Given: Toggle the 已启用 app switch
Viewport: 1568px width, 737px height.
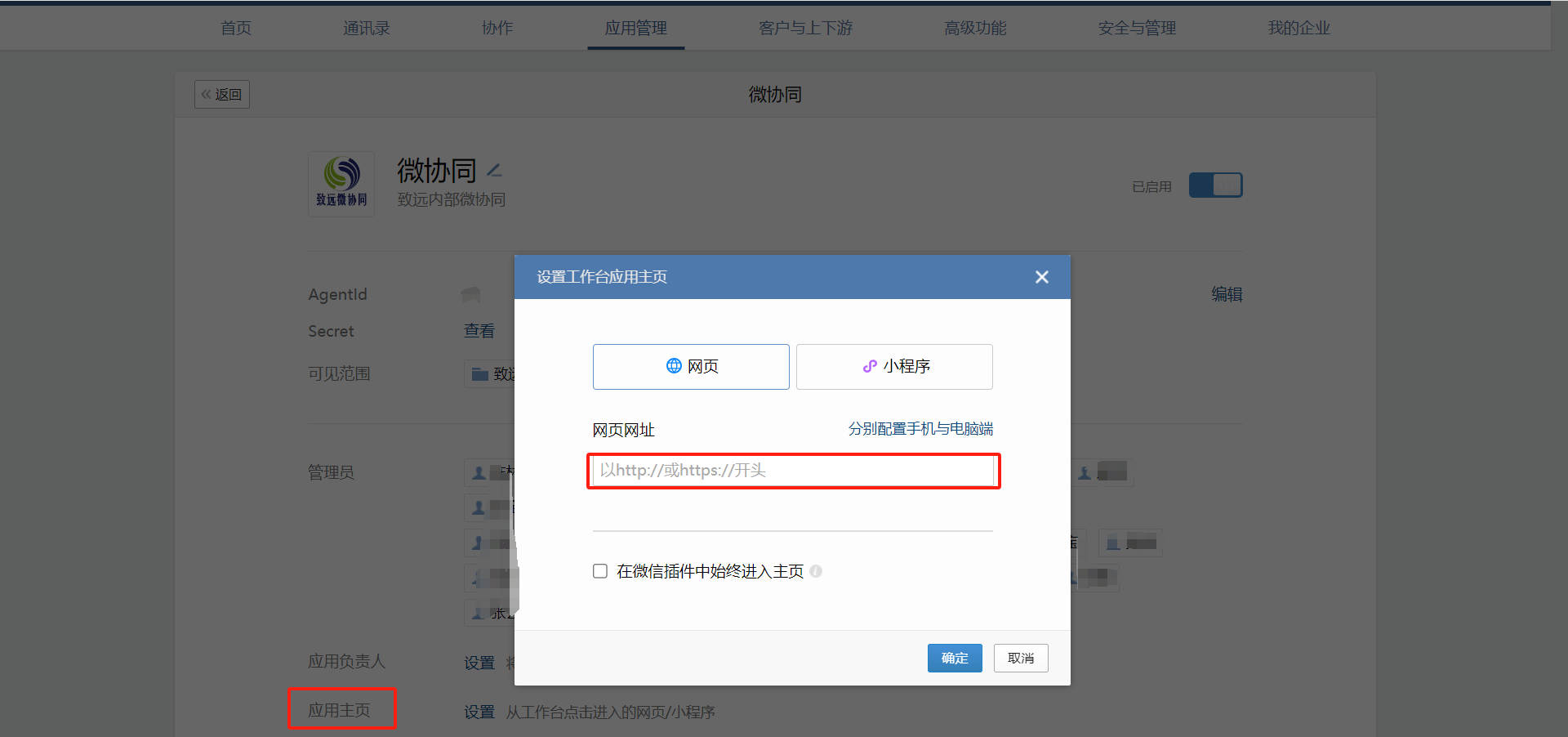Looking at the screenshot, I should (1215, 185).
